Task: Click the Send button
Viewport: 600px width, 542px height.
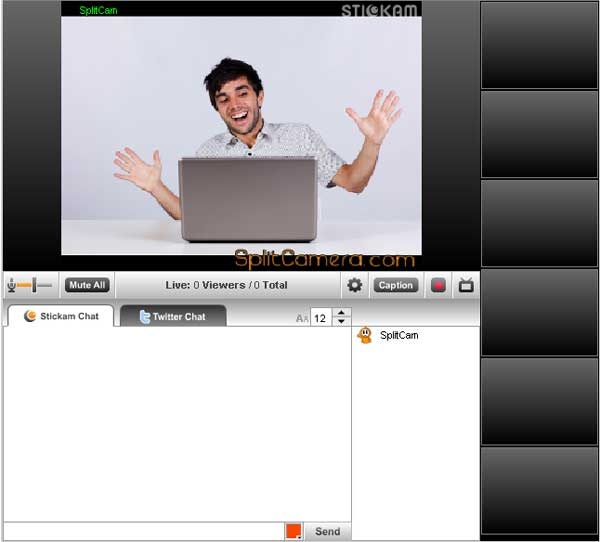Action: point(328,531)
